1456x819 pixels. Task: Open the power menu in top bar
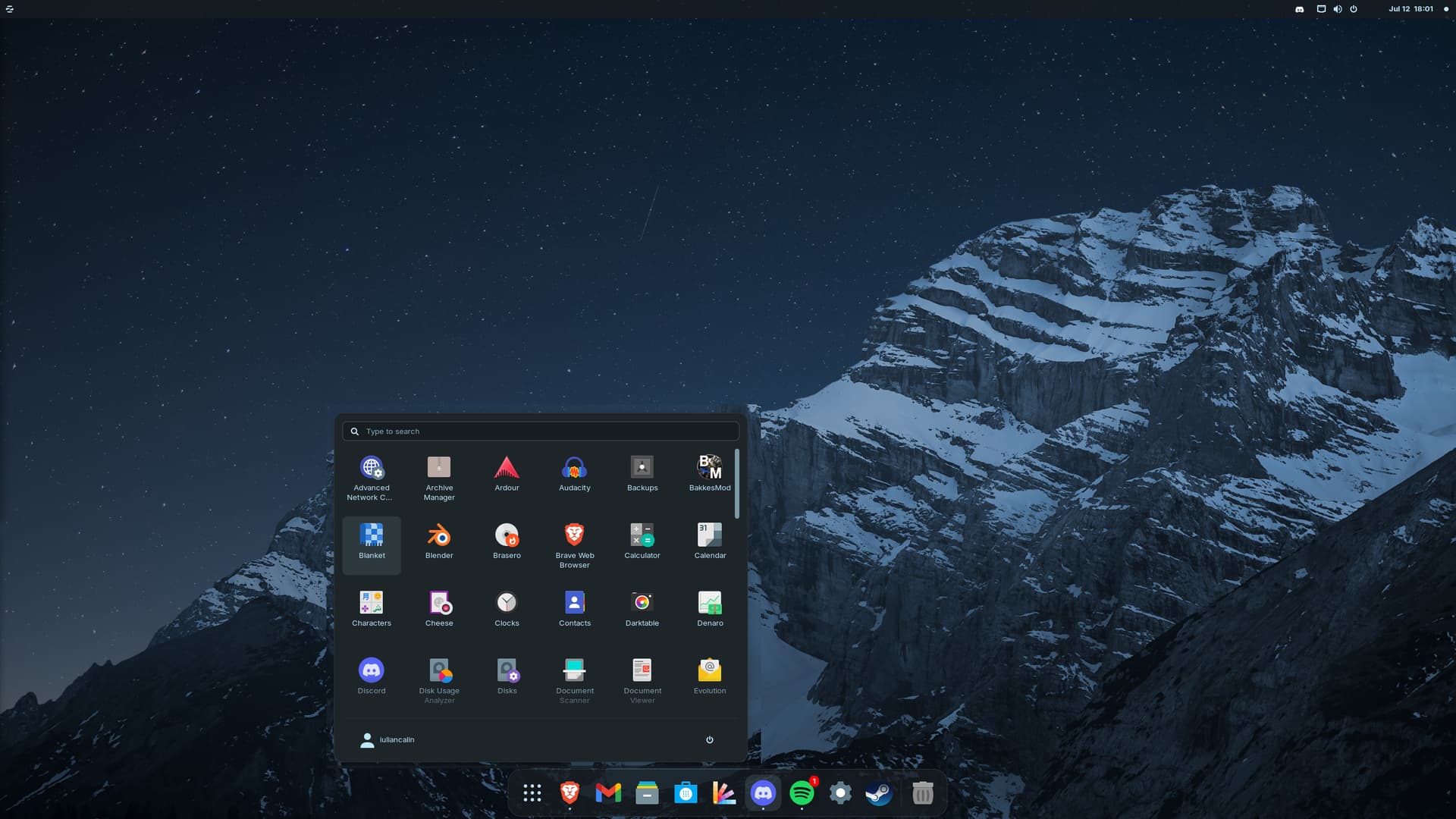tap(1354, 9)
